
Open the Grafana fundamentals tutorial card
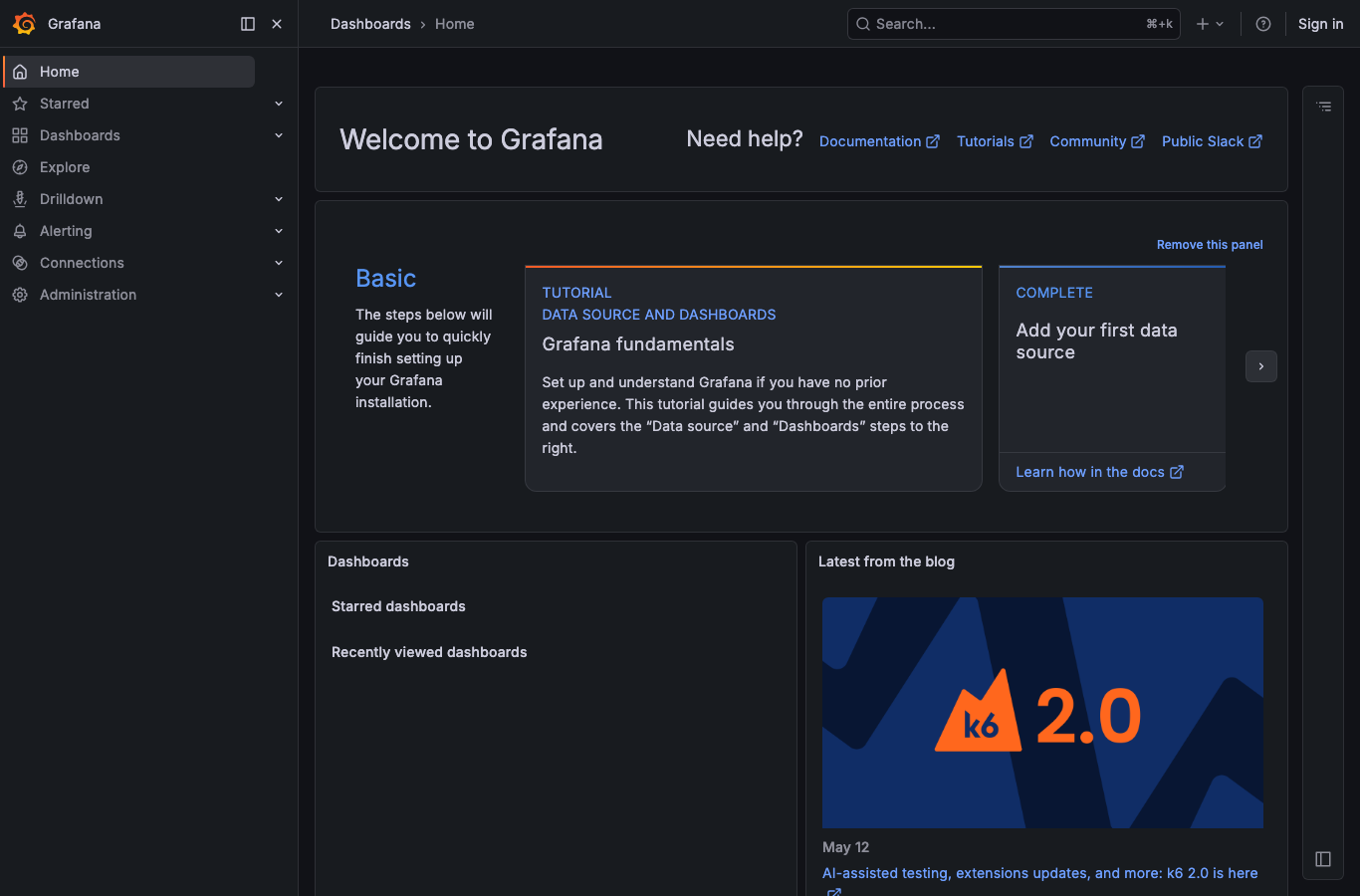[754, 378]
